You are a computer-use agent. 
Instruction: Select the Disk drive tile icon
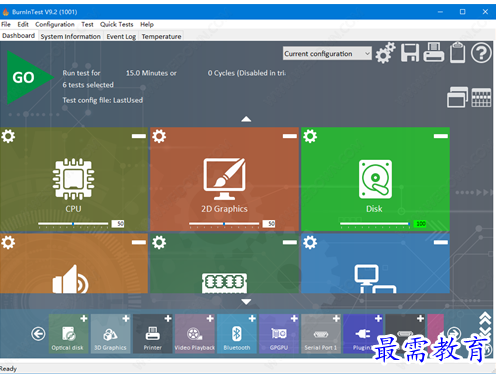click(375, 179)
